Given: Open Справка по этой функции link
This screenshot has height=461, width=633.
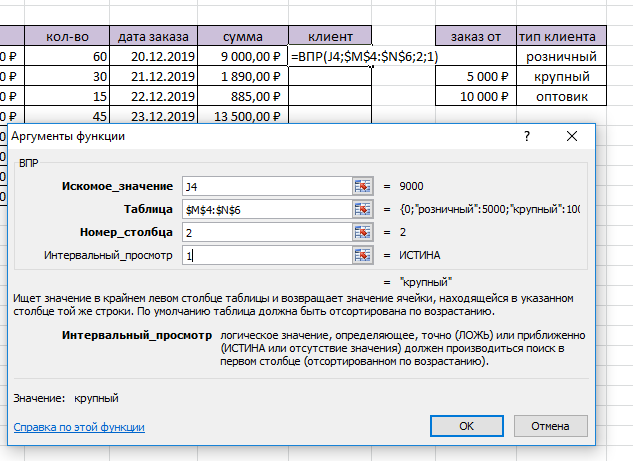Looking at the screenshot, I should click(x=79, y=427).
